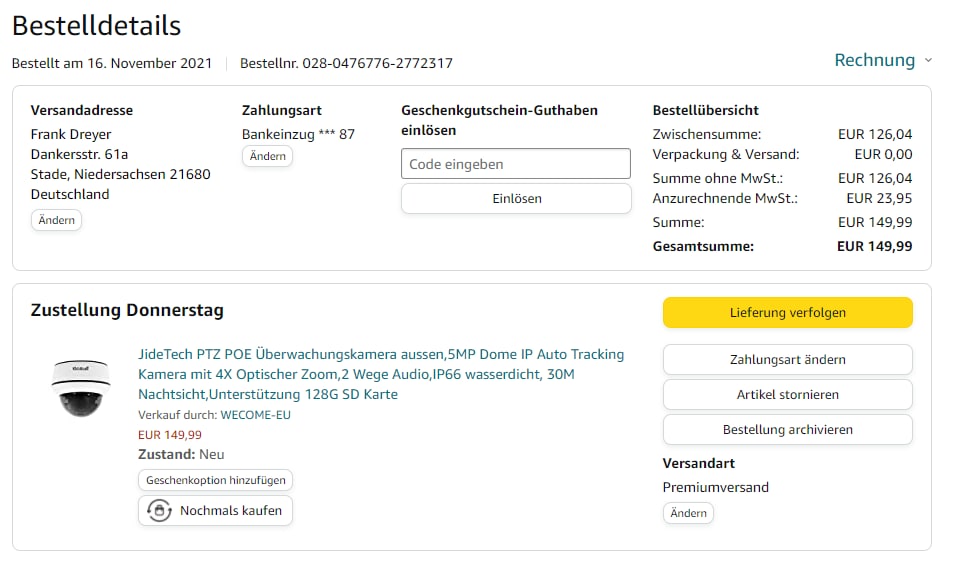The height and width of the screenshot is (568, 955).
Task: Visit seller WECOME-EU link
Action: point(255,415)
